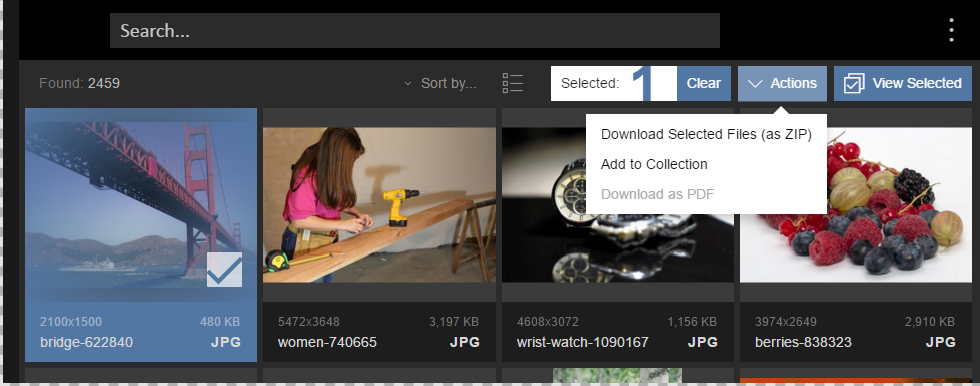Click JPG label on women-740665 card
980x386 pixels.
click(x=464, y=342)
